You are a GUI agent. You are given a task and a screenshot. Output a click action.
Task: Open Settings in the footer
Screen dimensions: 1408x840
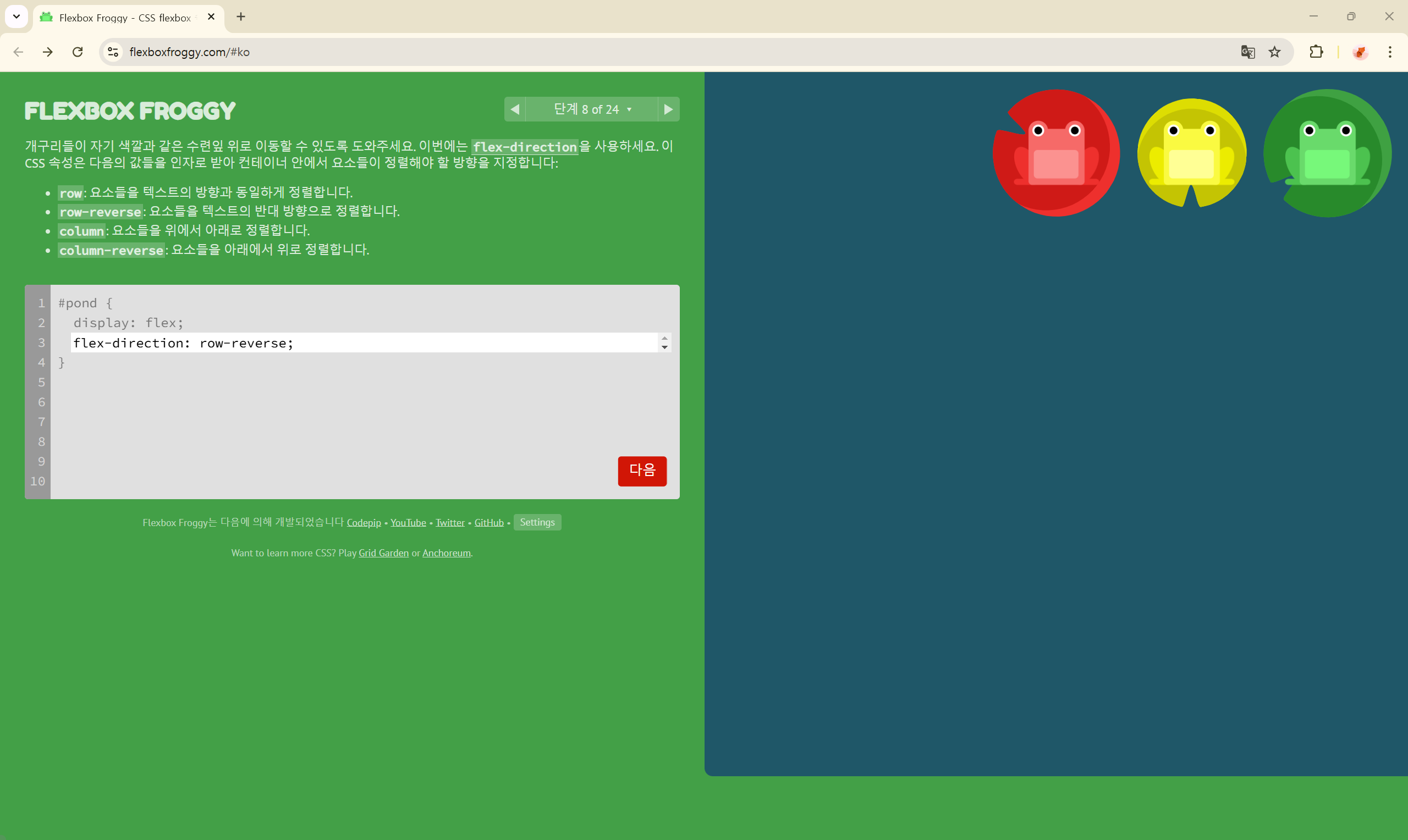pyautogui.click(x=537, y=522)
